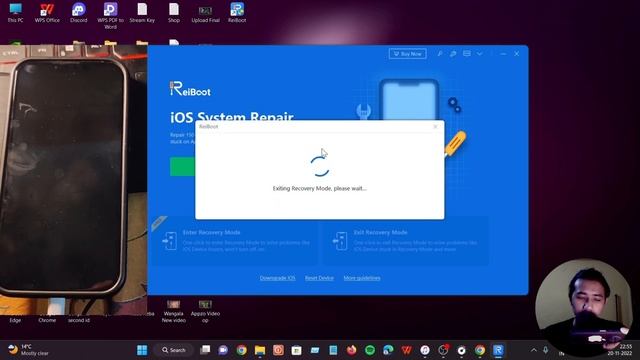
Task: Close the Exiting Recovery Mode dialog
Action: [436, 127]
